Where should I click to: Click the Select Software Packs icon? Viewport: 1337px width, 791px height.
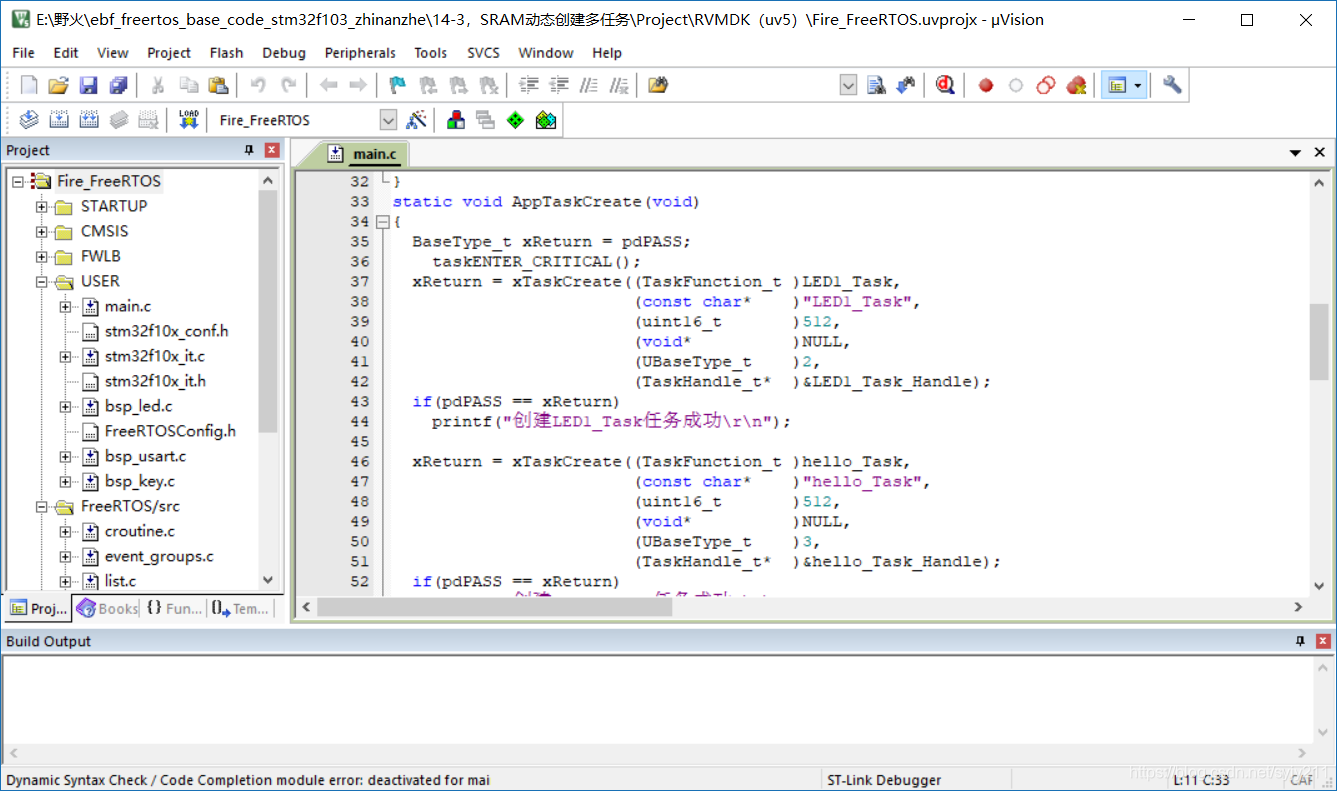pyautogui.click(x=545, y=120)
